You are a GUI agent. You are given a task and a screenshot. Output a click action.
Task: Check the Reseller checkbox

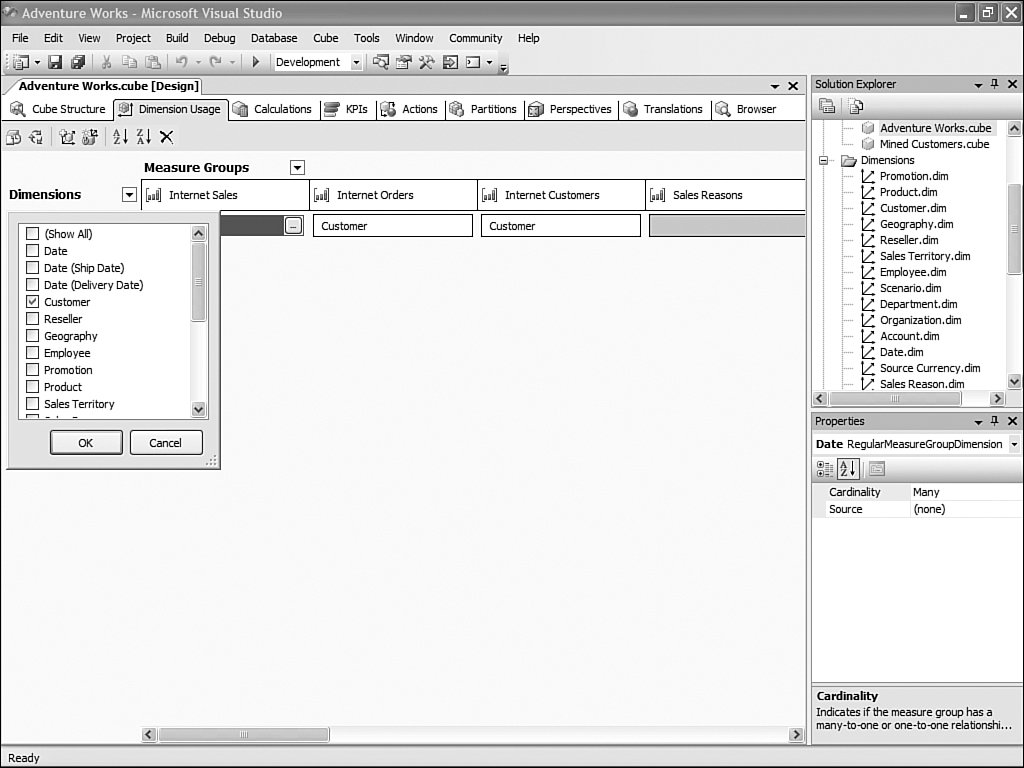[x=32, y=318]
